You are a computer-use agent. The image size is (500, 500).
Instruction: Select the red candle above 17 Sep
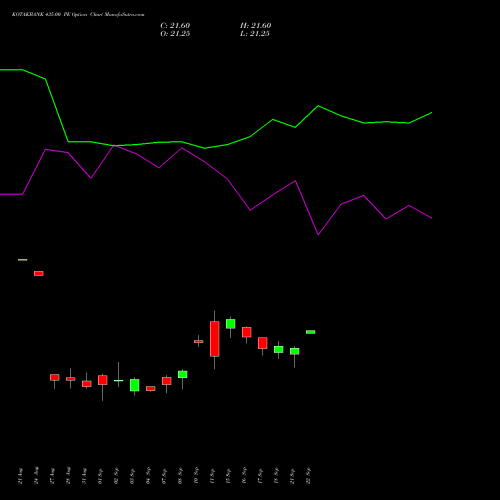[263, 343]
